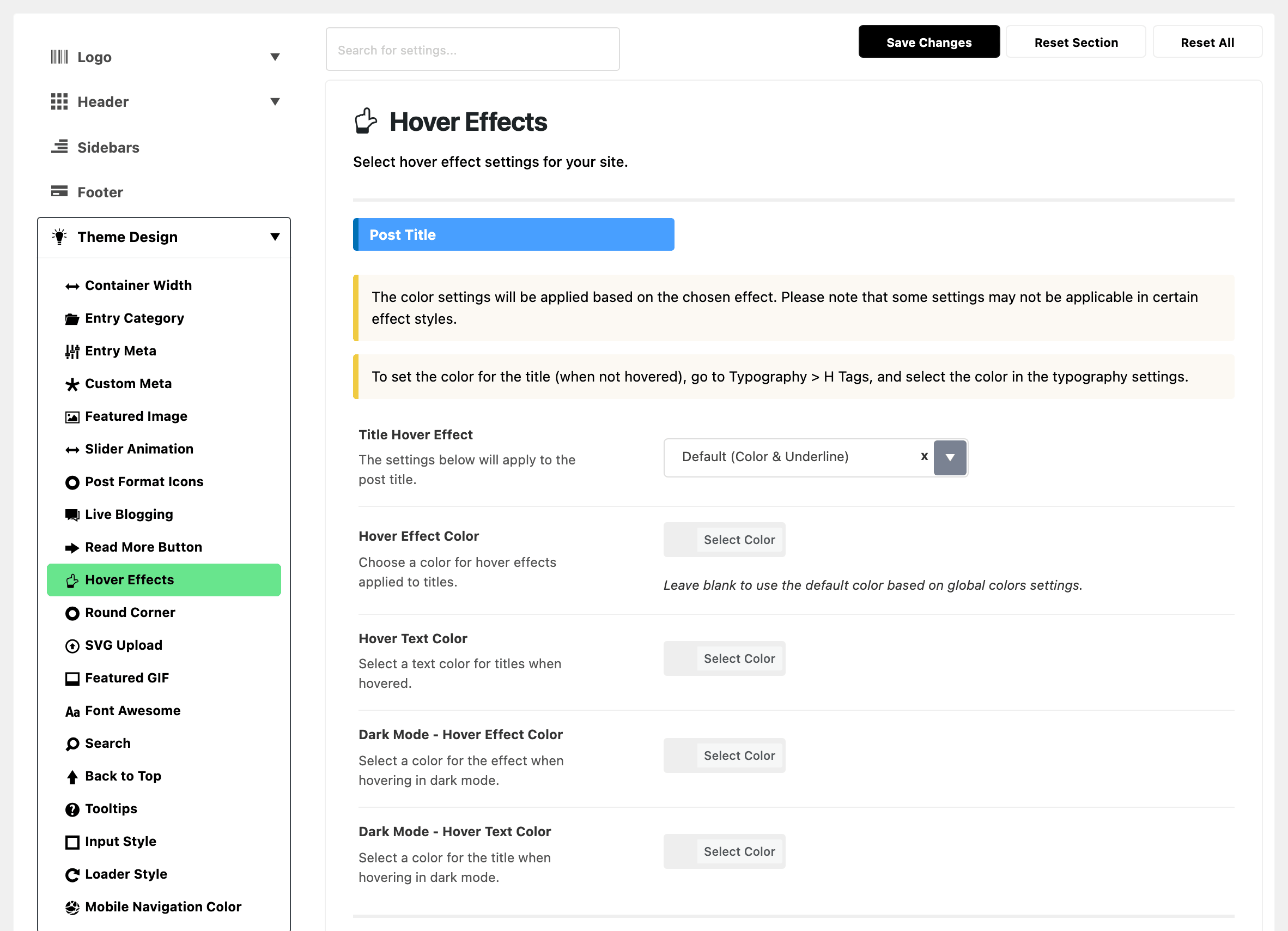The width and height of the screenshot is (1288, 931).
Task: Click the Sidebars alignment icon
Action: pyautogui.click(x=59, y=147)
